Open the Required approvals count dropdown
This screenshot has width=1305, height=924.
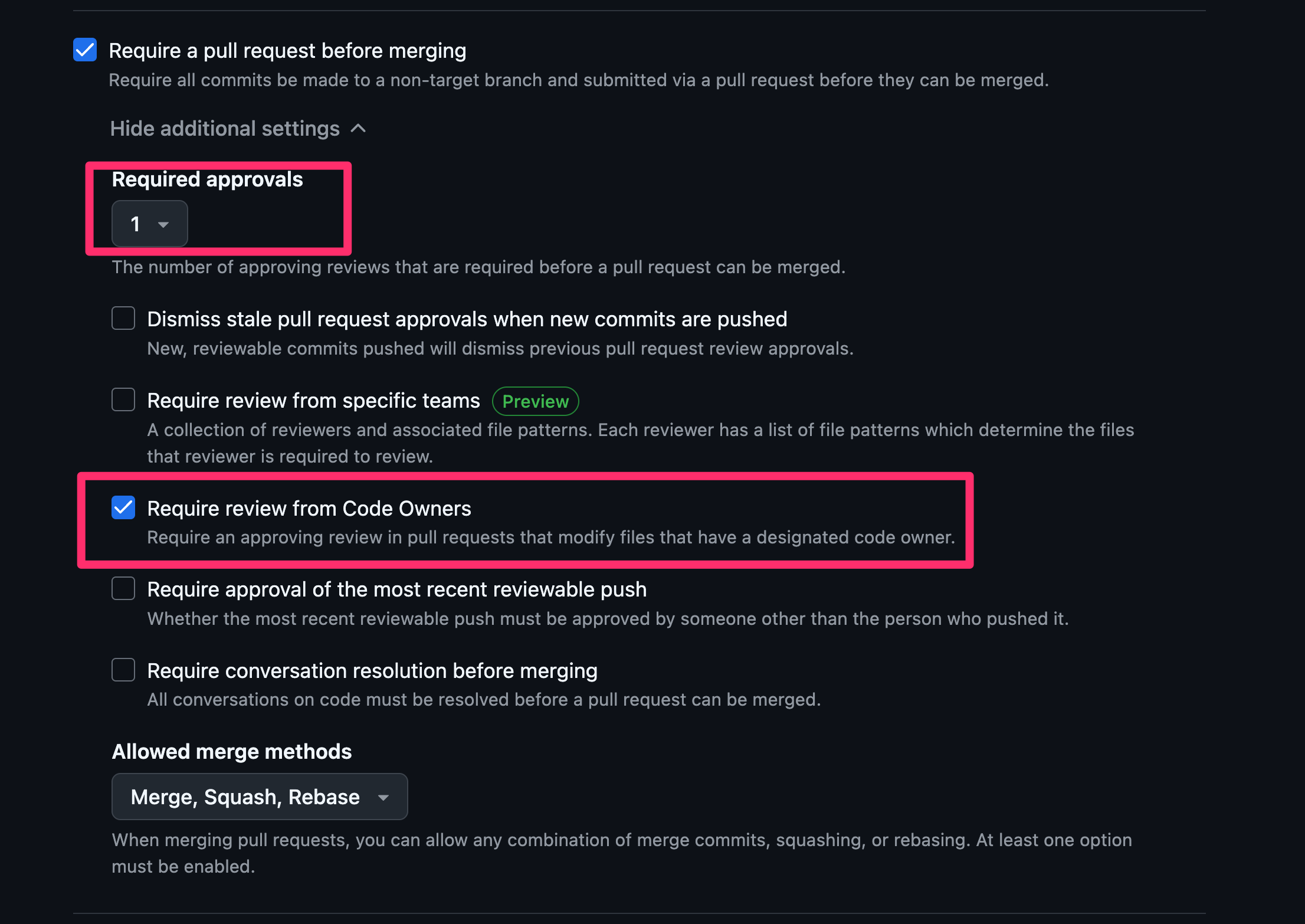[x=149, y=224]
